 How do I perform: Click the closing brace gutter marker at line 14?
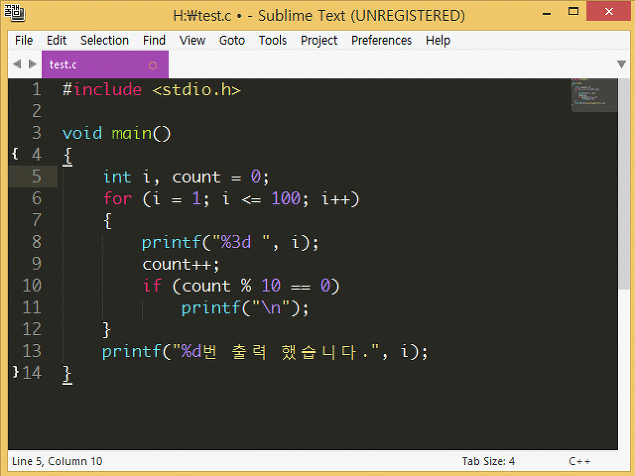(15, 372)
